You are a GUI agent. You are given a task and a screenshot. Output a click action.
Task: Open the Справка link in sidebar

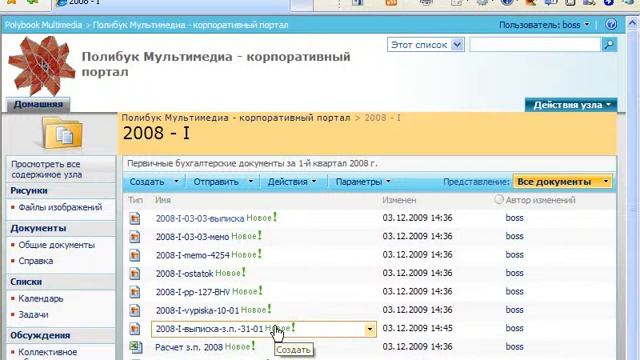pyautogui.click(x=36, y=261)
